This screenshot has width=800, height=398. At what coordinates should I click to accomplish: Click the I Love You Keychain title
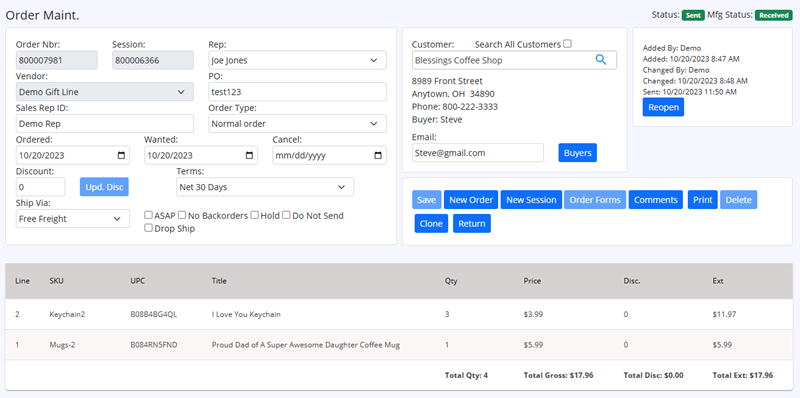click(246, 314)
